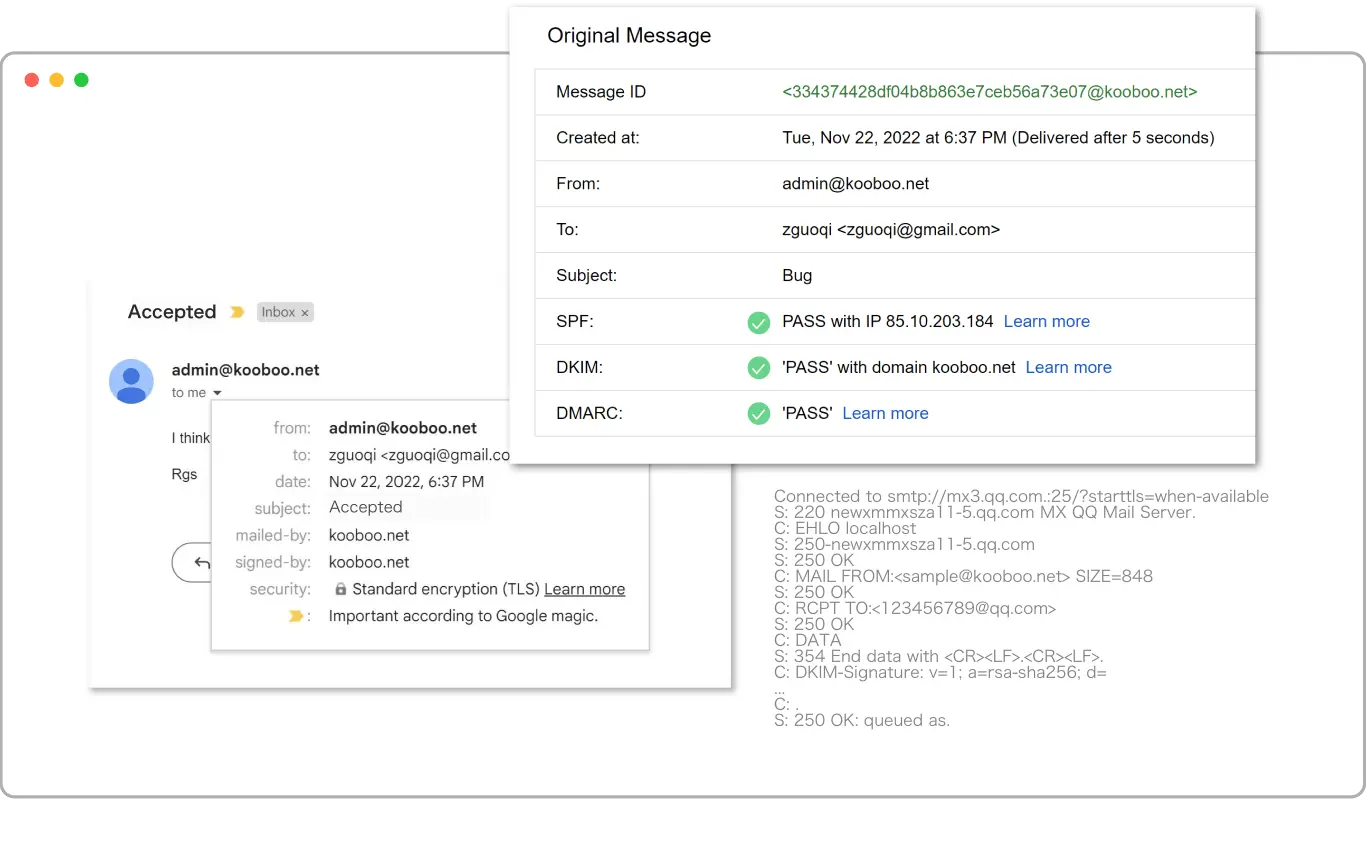
Task: Click the lock icon beside Standard encryption
Action: click(x=340, y=590)
